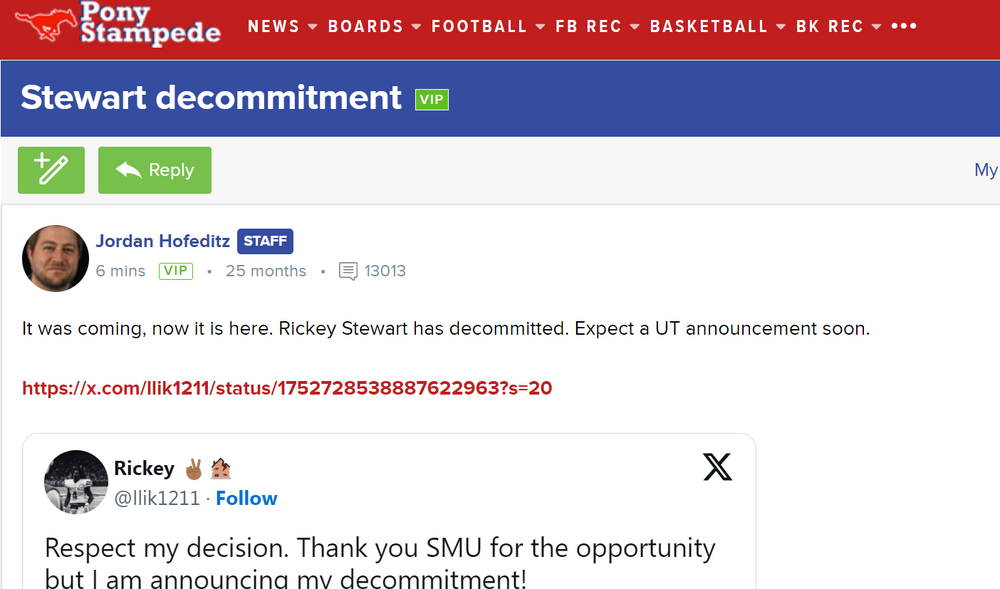Viewport: 1000px width, 589px height.
Task: Open the FOOTBALL dropdown menu
Action: [488, 27]
